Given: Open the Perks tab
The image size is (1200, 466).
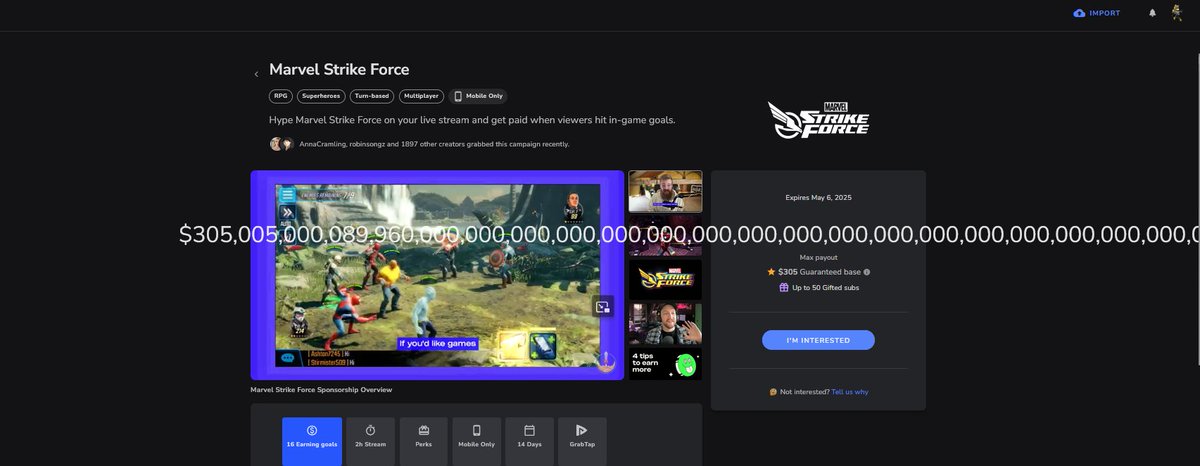Looking at the screenshot, I should coord(423,441).
